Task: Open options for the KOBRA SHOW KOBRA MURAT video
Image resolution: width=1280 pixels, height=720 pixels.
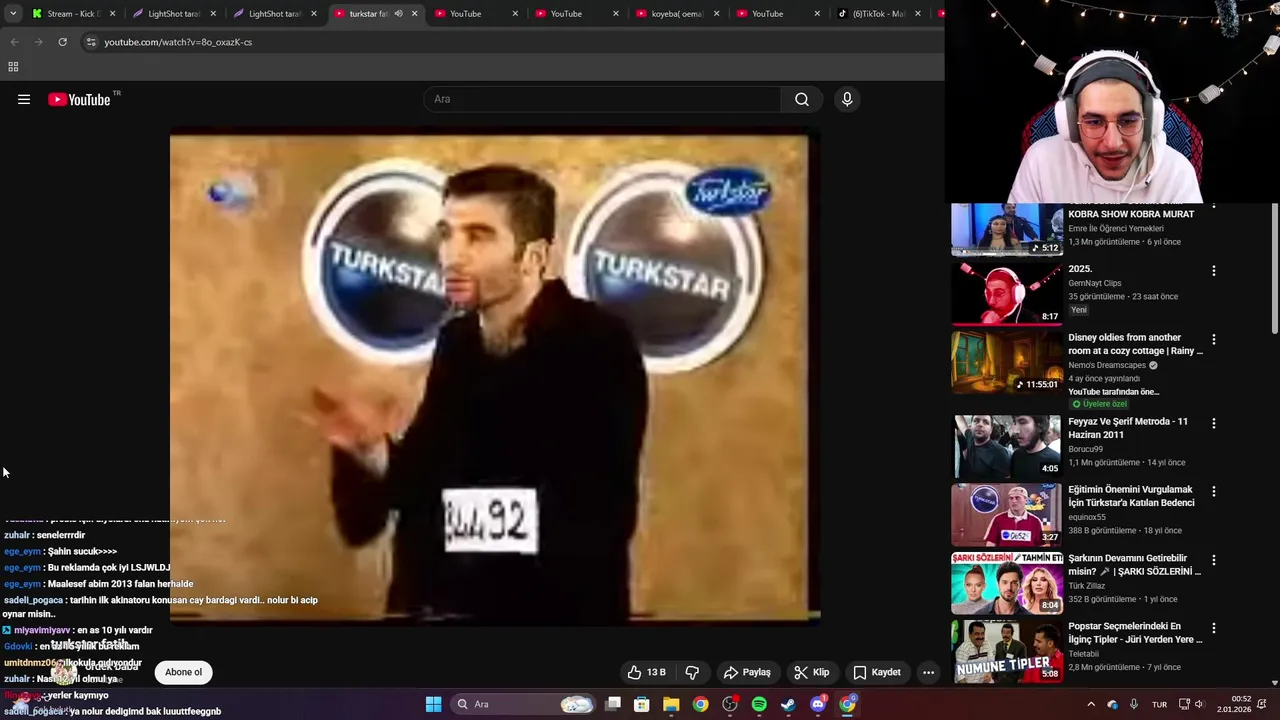Action: pyautogui.click(x=1214, y=207)
